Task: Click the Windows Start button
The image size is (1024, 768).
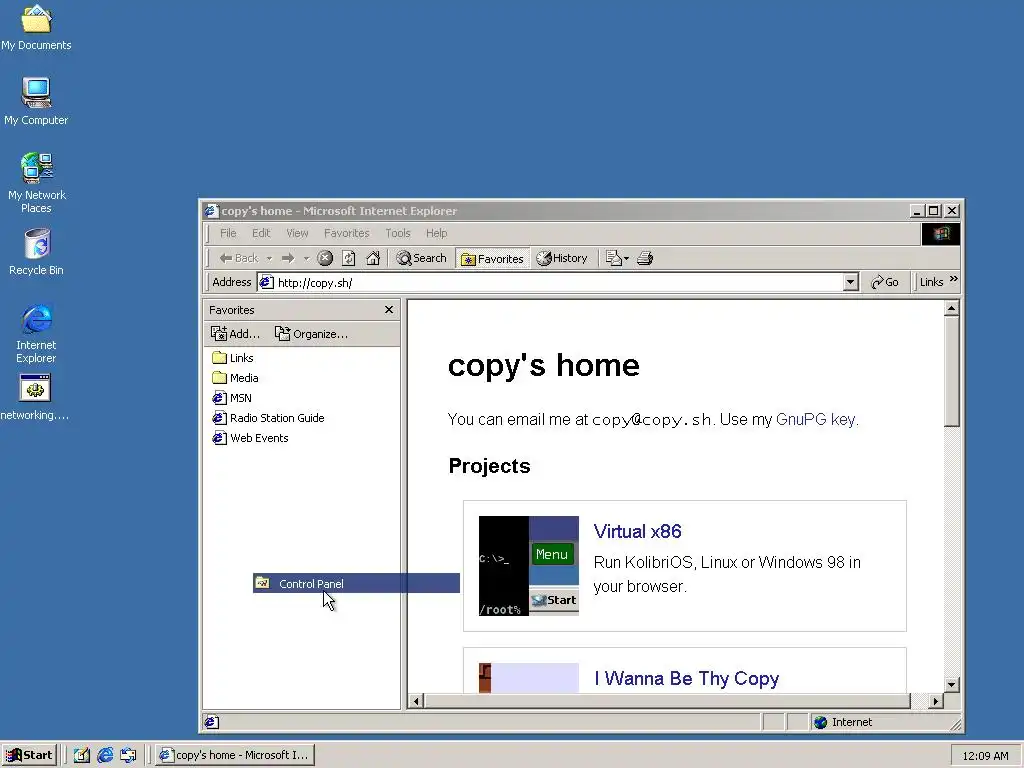Action: [29, 755]
